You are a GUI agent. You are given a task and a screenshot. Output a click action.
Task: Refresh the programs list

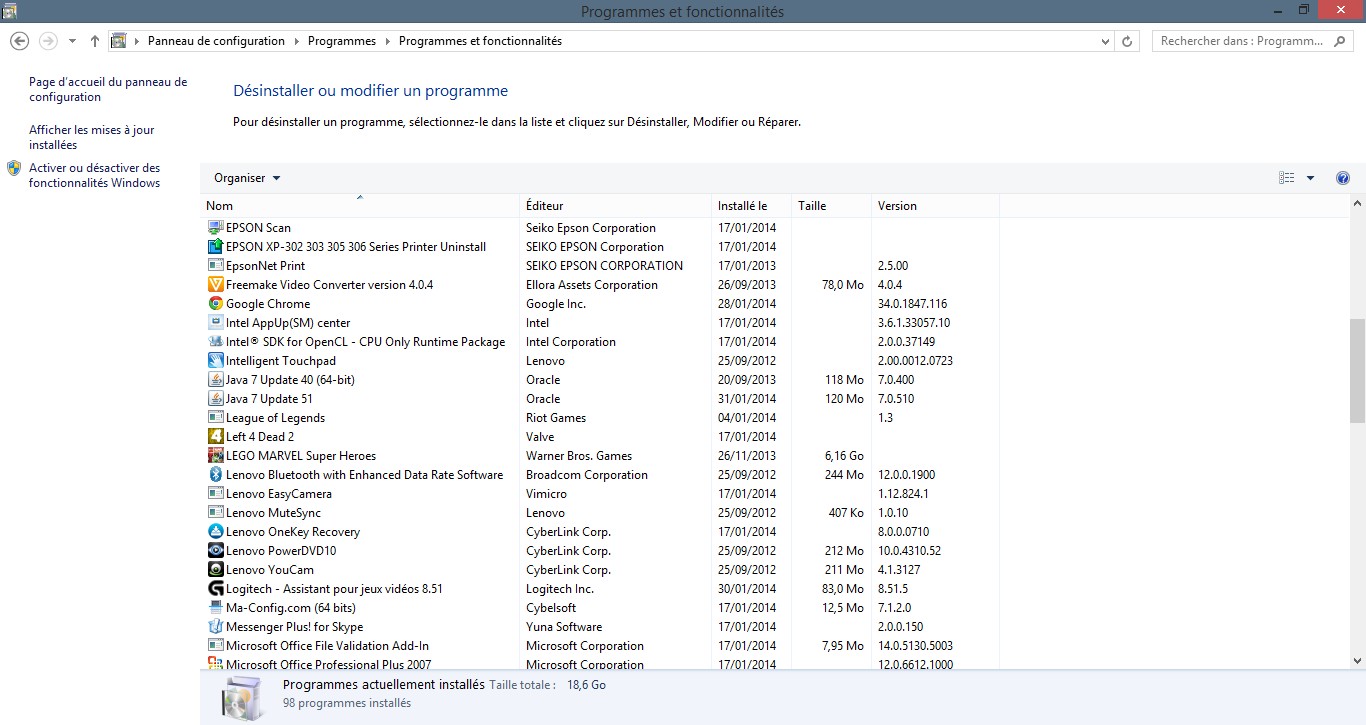click(x=1128, y=41)
